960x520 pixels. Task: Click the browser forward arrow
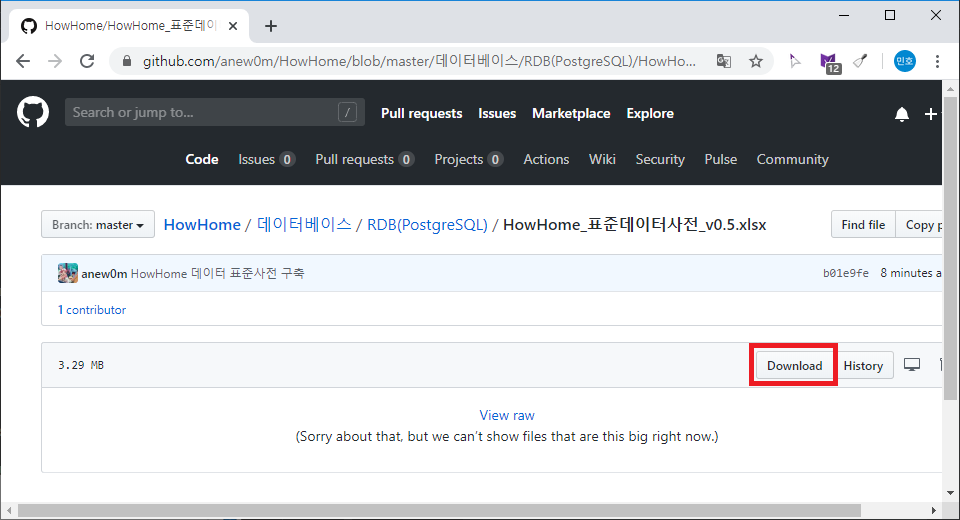coord(55,61)
